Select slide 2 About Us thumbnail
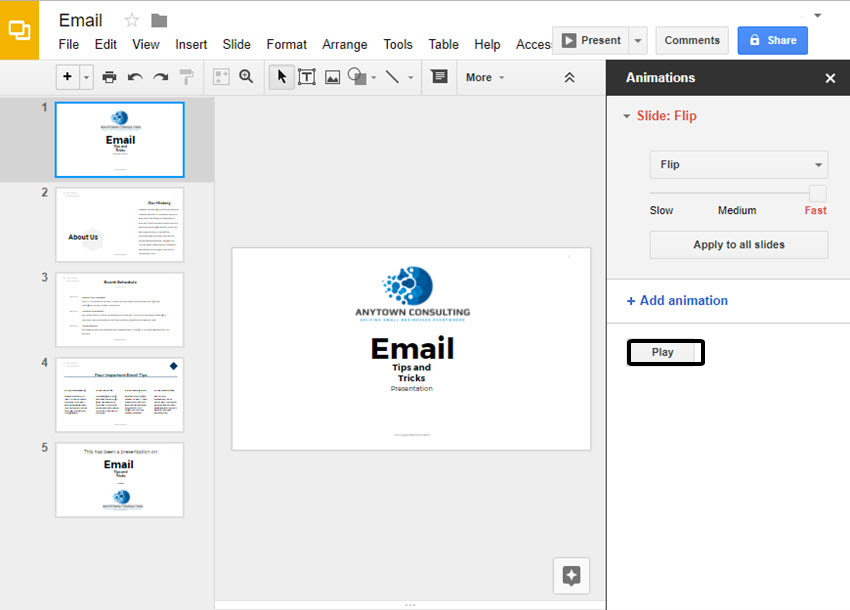Viewport: 850px width, 610px height. tap(120, 224)
